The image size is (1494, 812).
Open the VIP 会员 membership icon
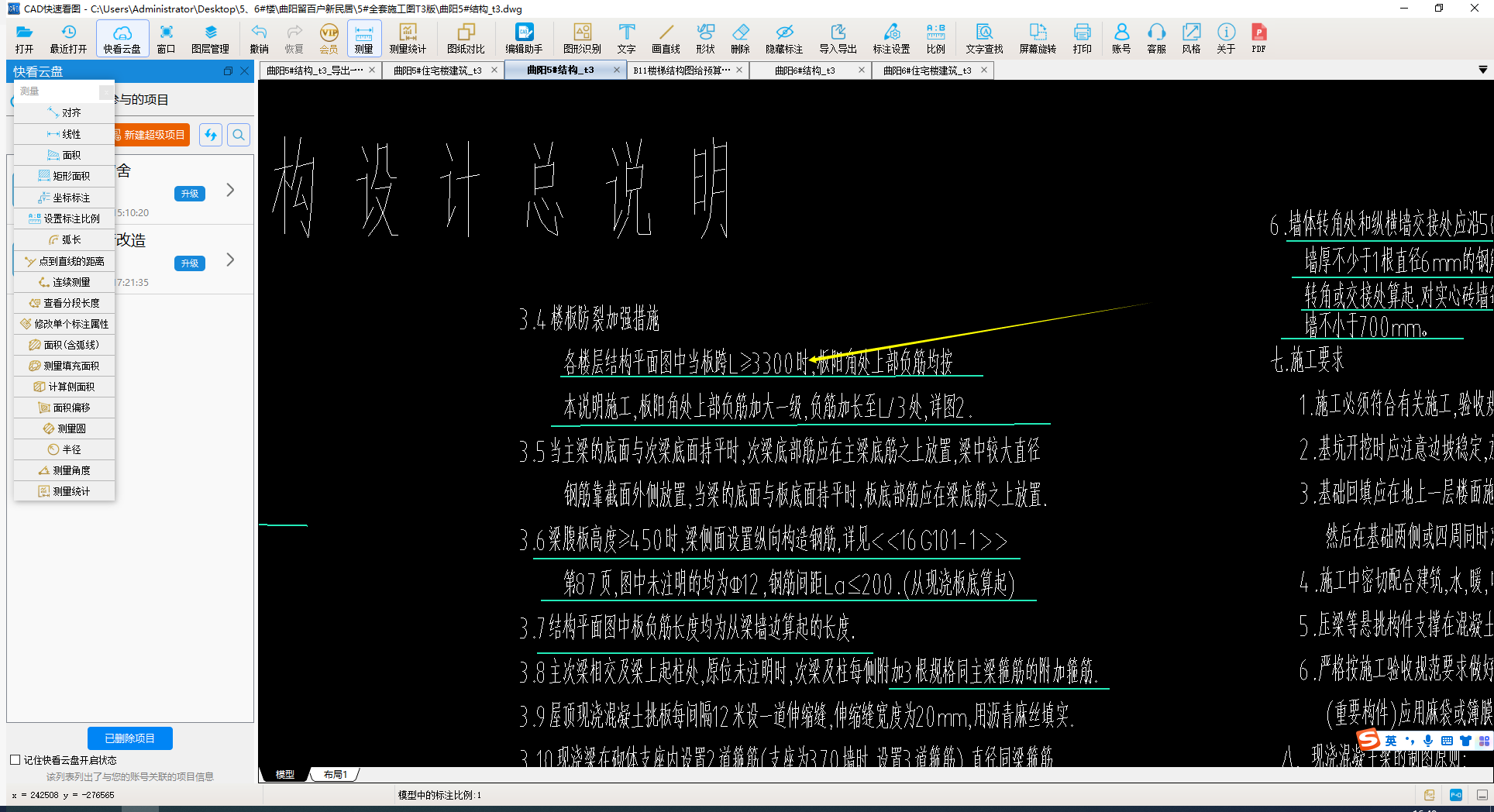pos(329,38)
